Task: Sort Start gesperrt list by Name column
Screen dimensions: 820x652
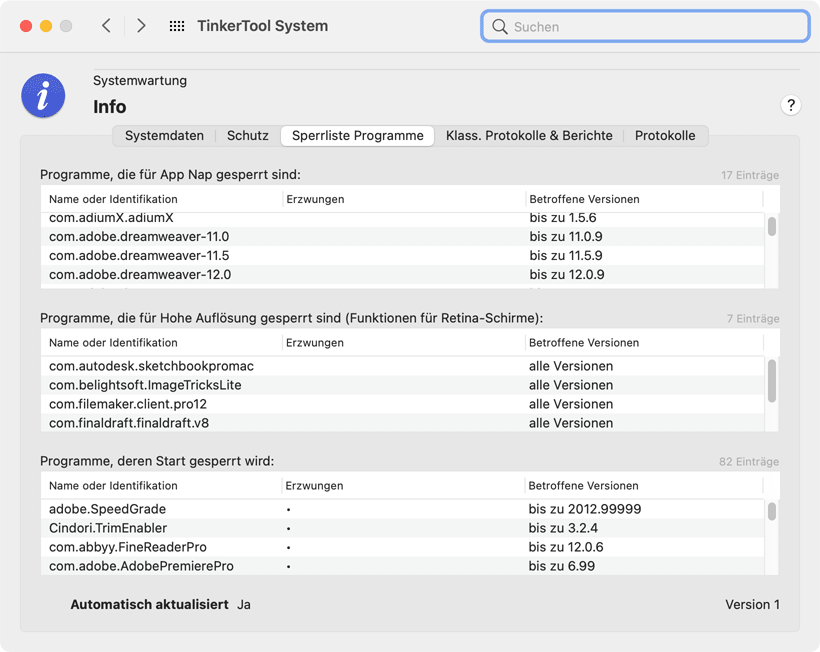Action: click(162, 486)
